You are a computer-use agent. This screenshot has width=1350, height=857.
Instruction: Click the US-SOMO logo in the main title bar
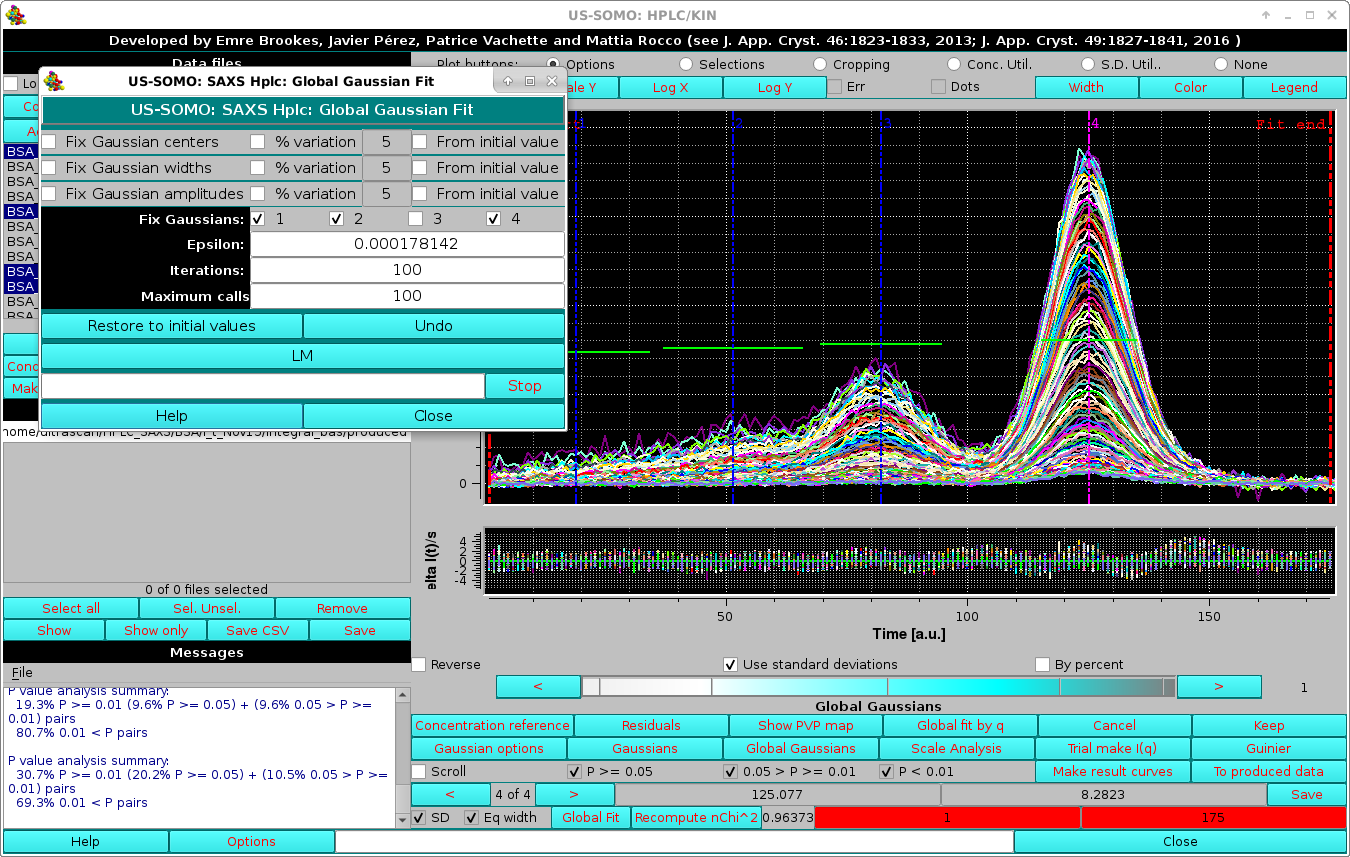tap(15, 14)
